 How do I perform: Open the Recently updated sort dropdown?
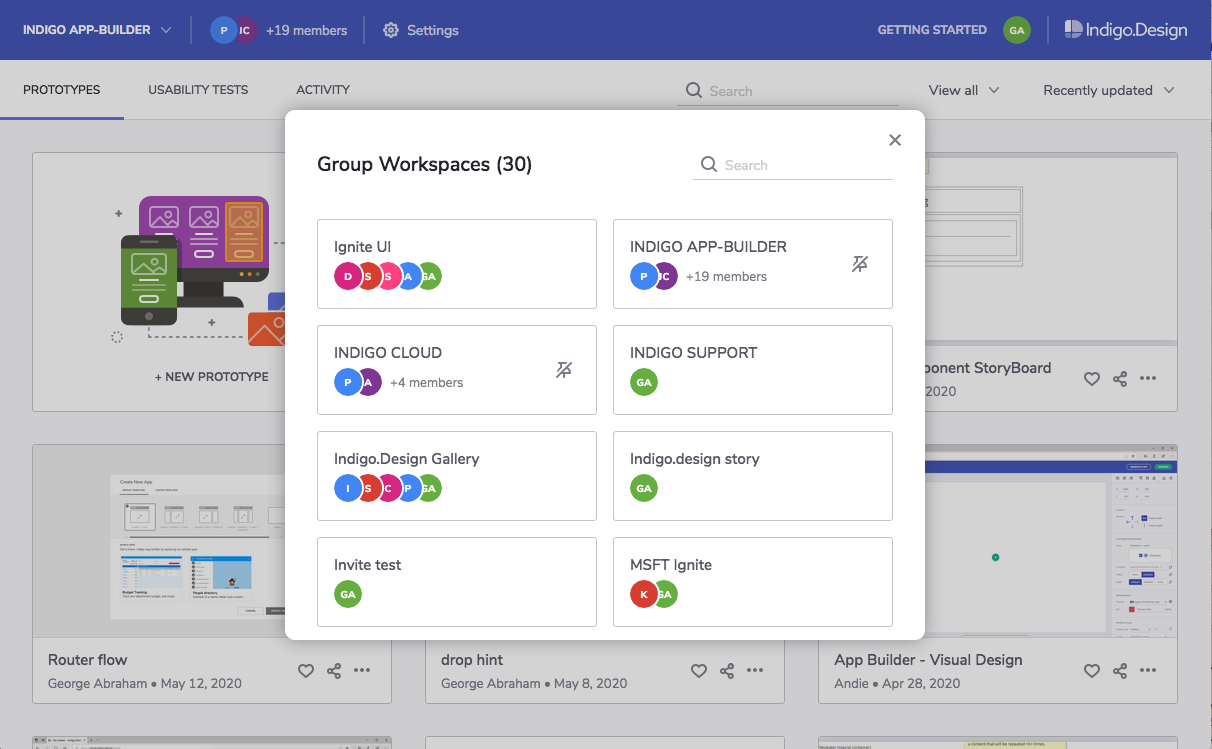1109,90
